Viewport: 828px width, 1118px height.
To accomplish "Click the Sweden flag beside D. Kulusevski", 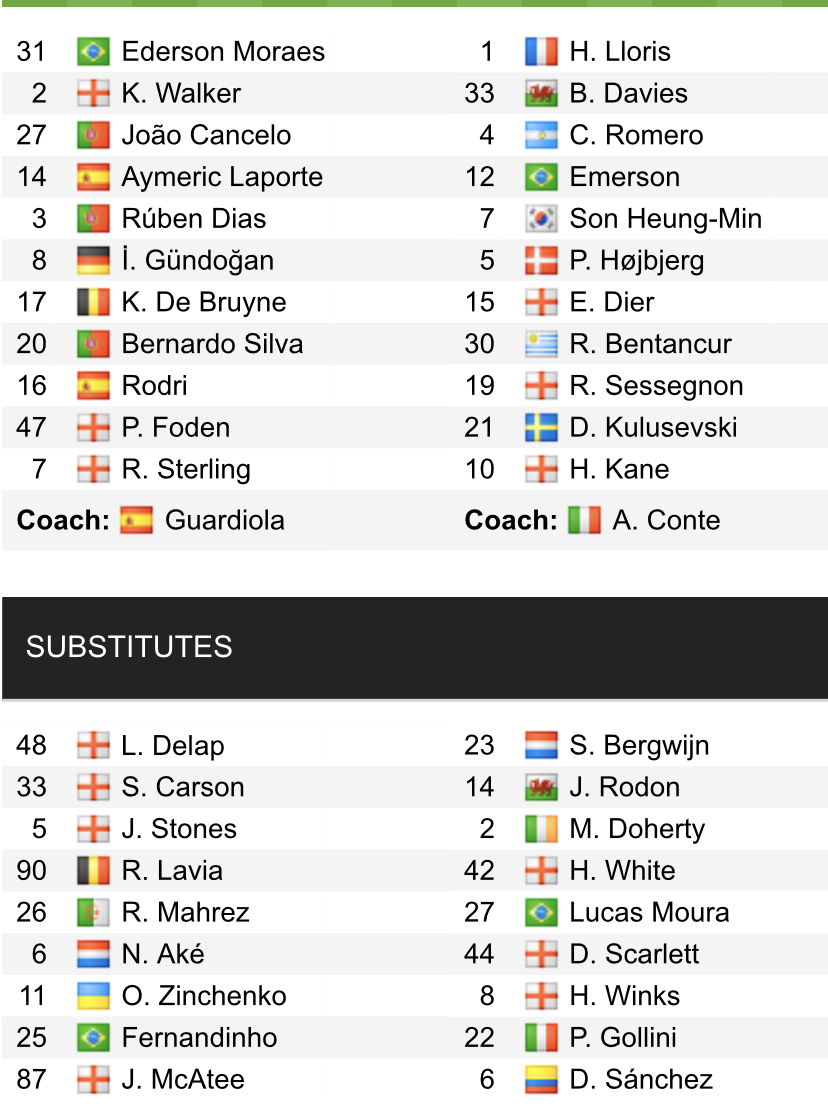I will pos(541,428).
